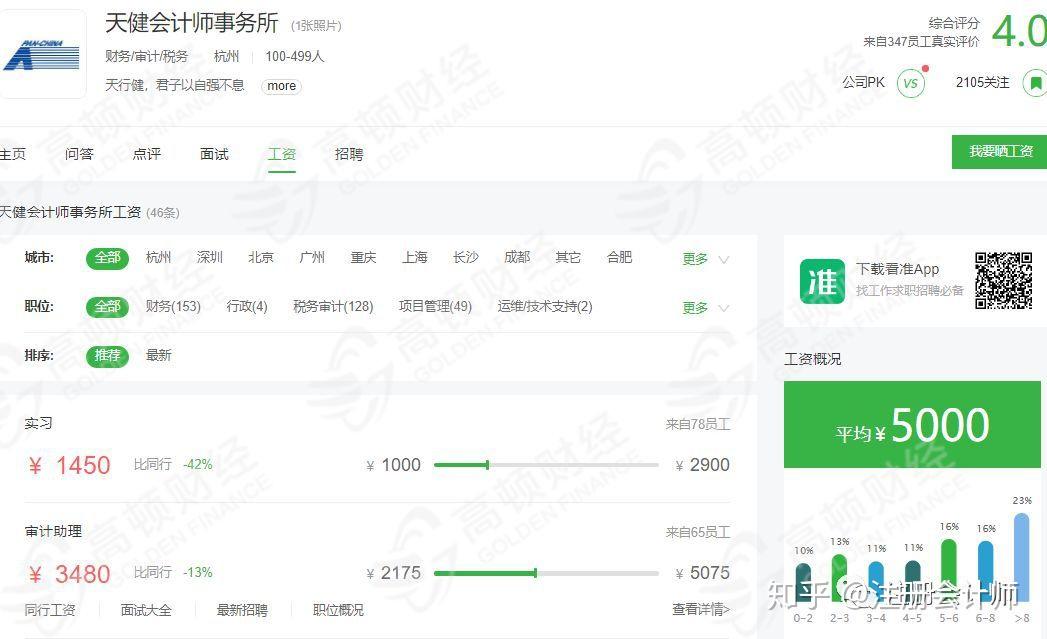Click the app download QR code

click(1003, 280)
